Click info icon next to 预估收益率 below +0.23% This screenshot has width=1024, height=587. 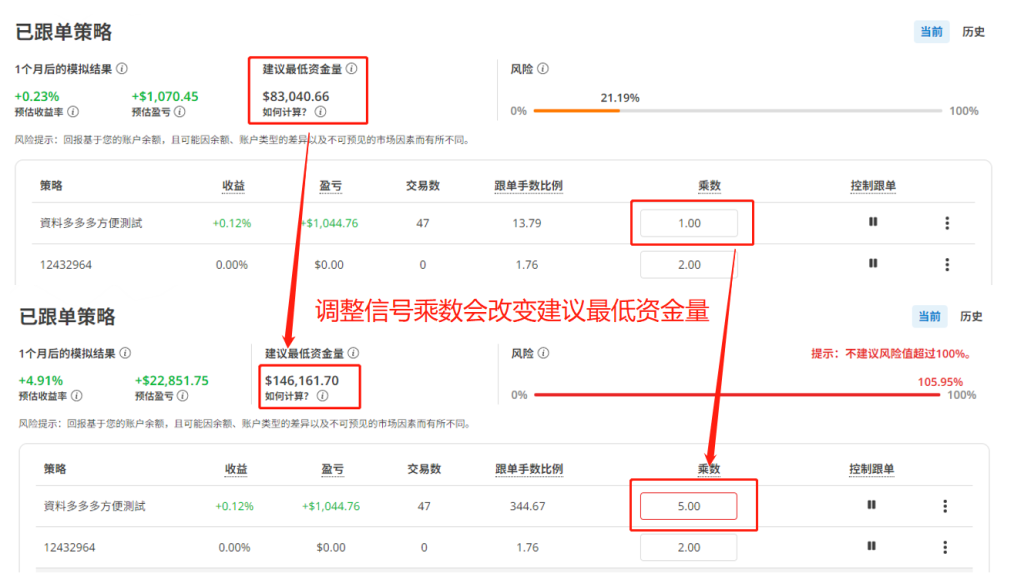point(73,112)
